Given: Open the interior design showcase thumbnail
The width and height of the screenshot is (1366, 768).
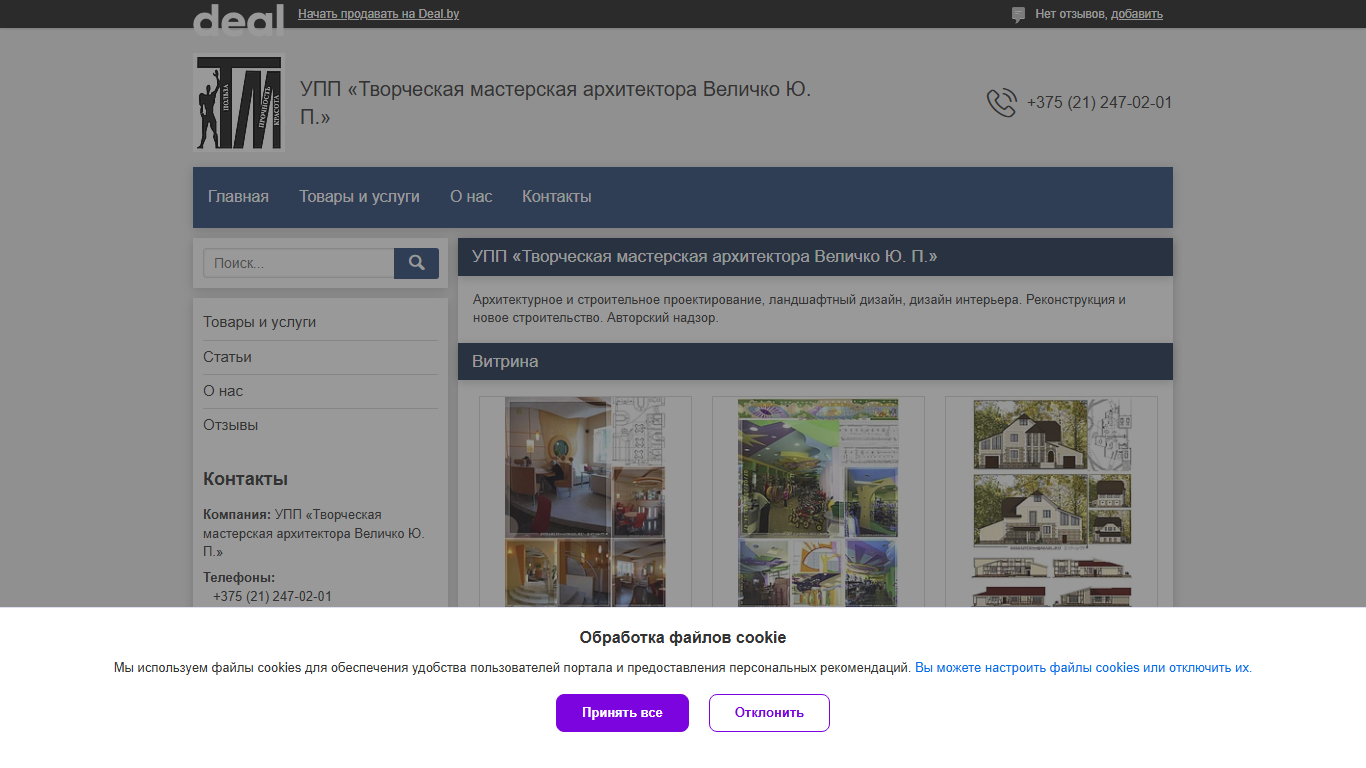Looking at the screenshot, I should [585, 502].
